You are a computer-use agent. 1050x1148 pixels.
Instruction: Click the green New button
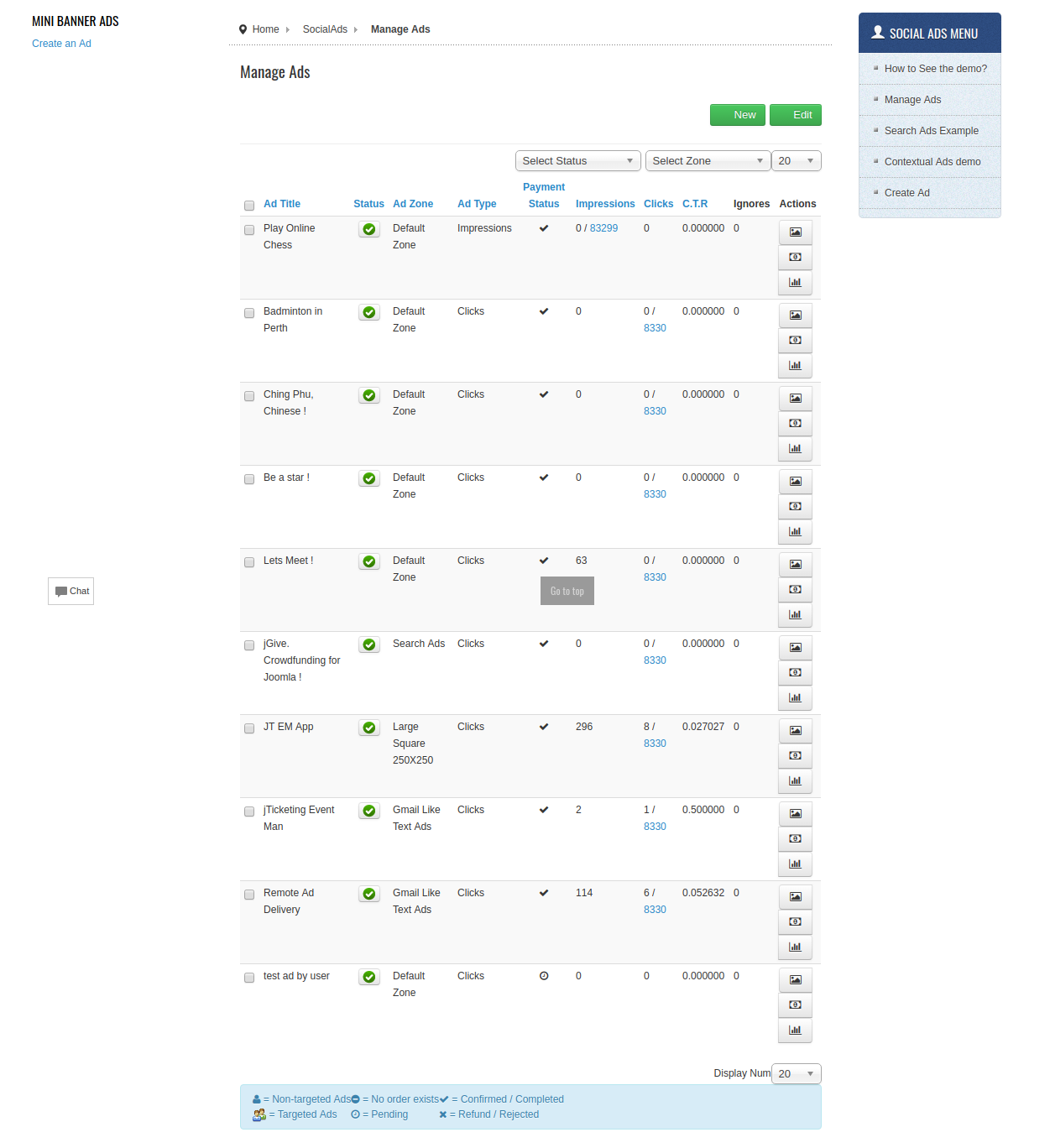[x=738, y=115]
